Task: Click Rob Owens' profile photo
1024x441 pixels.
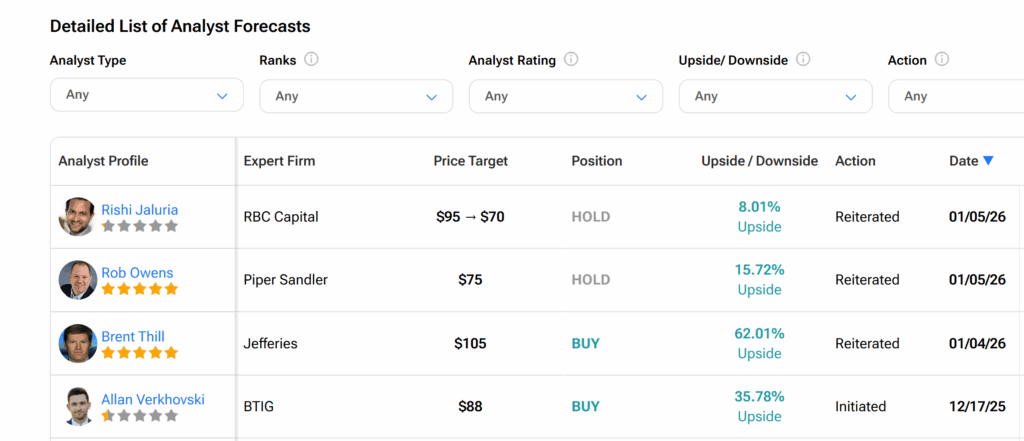Action: tap(78, 280)
